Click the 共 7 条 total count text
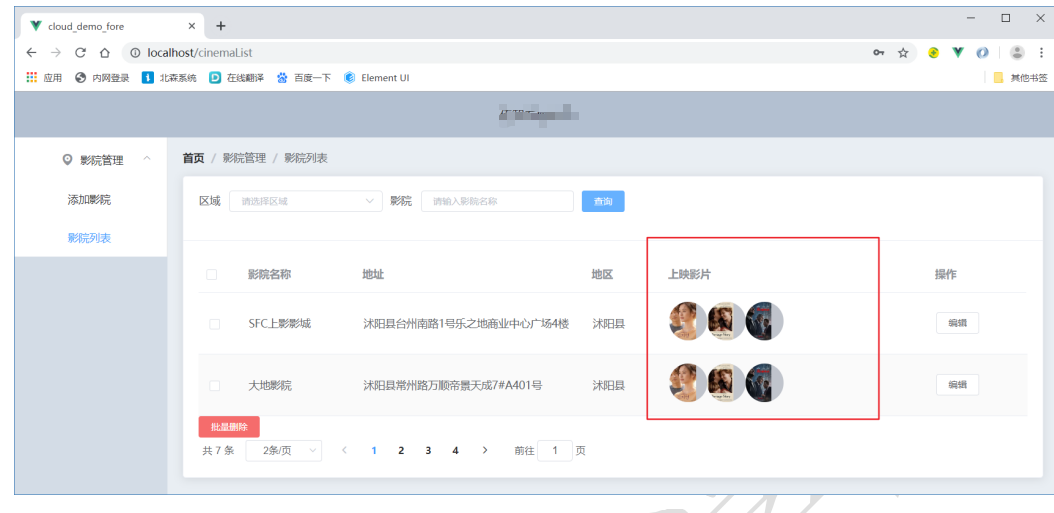This screenshot has height=513, width=1054. tap(218, 450)
